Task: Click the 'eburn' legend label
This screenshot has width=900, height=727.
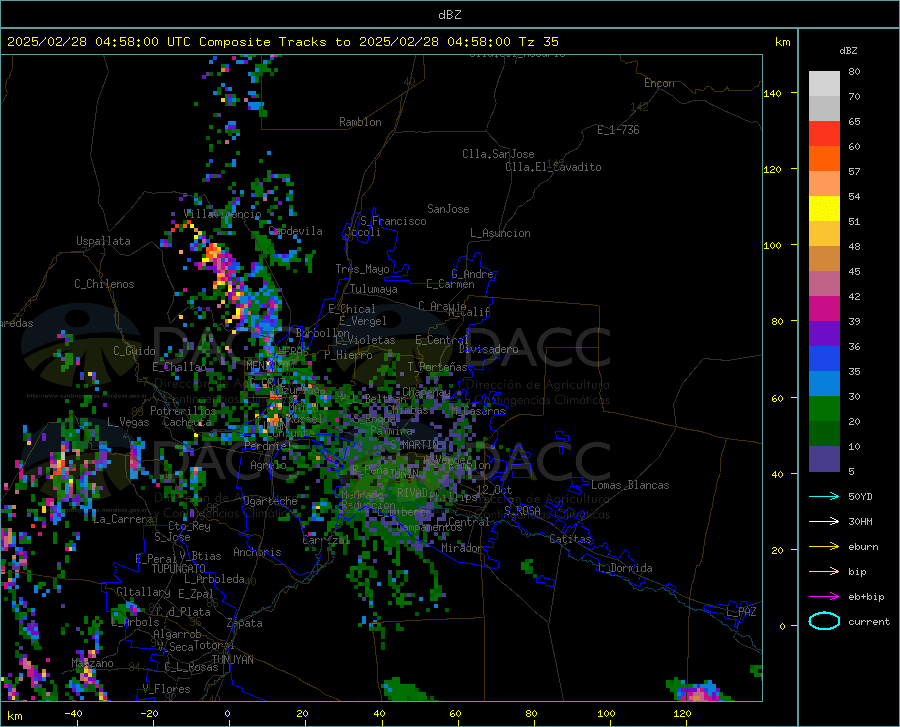Action: click(x=863, y=547)
